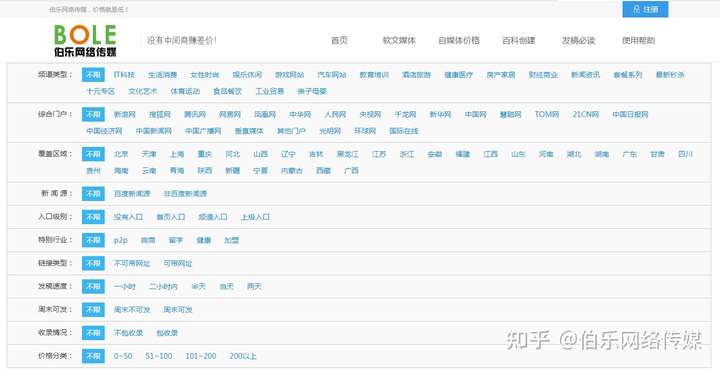This screenshot has height=369, width=720.
Task: Filter portal by 中华网
Action: (x=300, y=114)
